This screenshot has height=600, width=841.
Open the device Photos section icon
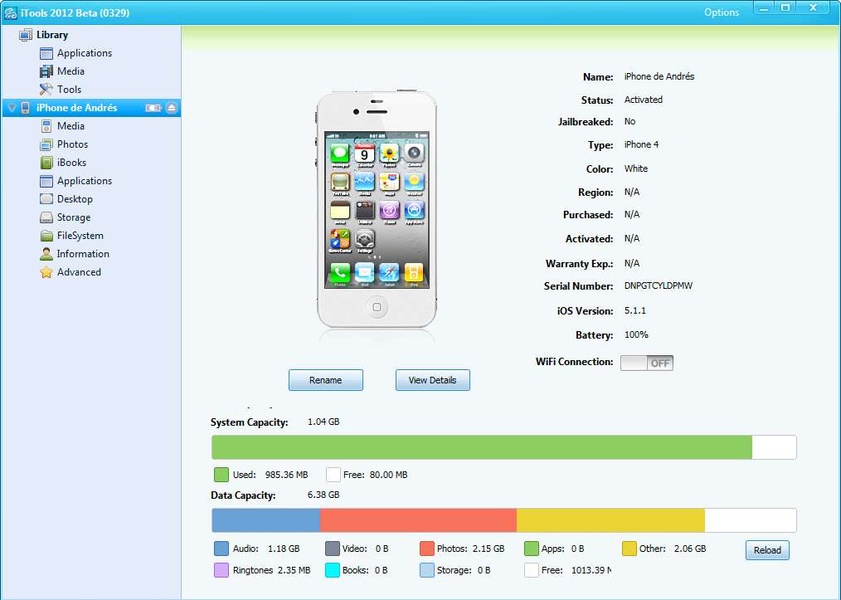[46, 144]
